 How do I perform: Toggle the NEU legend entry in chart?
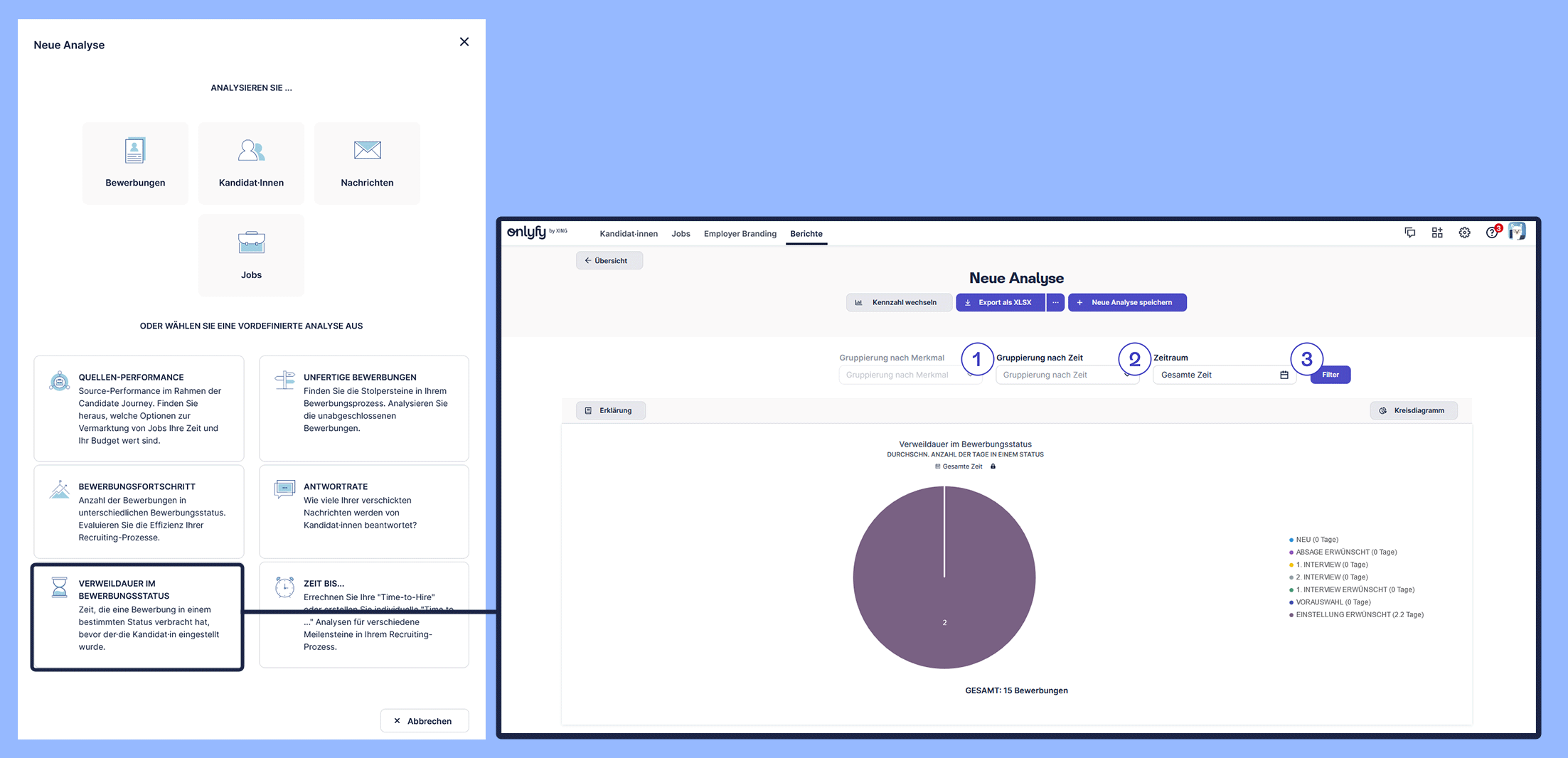[1316, 540]
